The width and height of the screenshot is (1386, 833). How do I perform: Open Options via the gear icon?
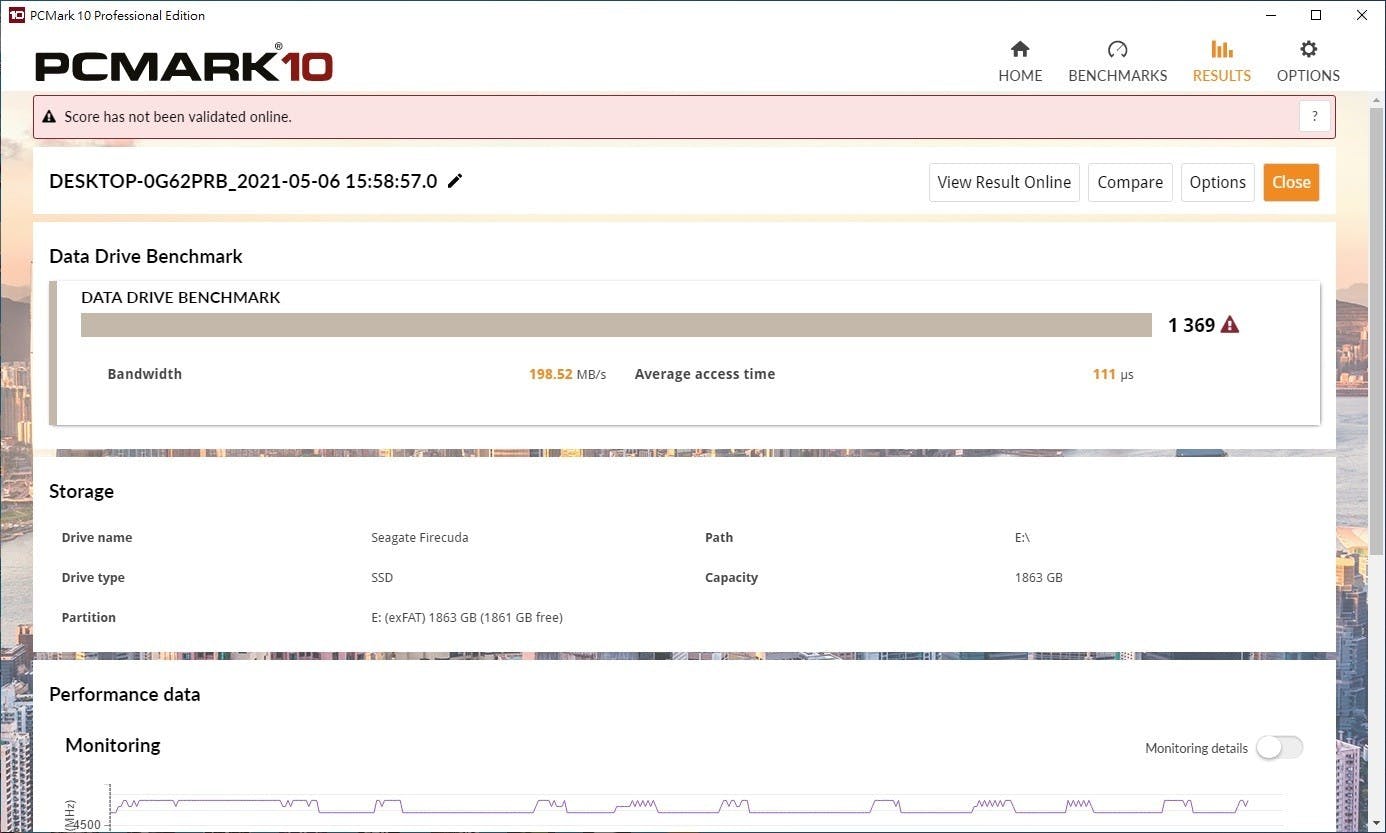tap(1308, 49)
